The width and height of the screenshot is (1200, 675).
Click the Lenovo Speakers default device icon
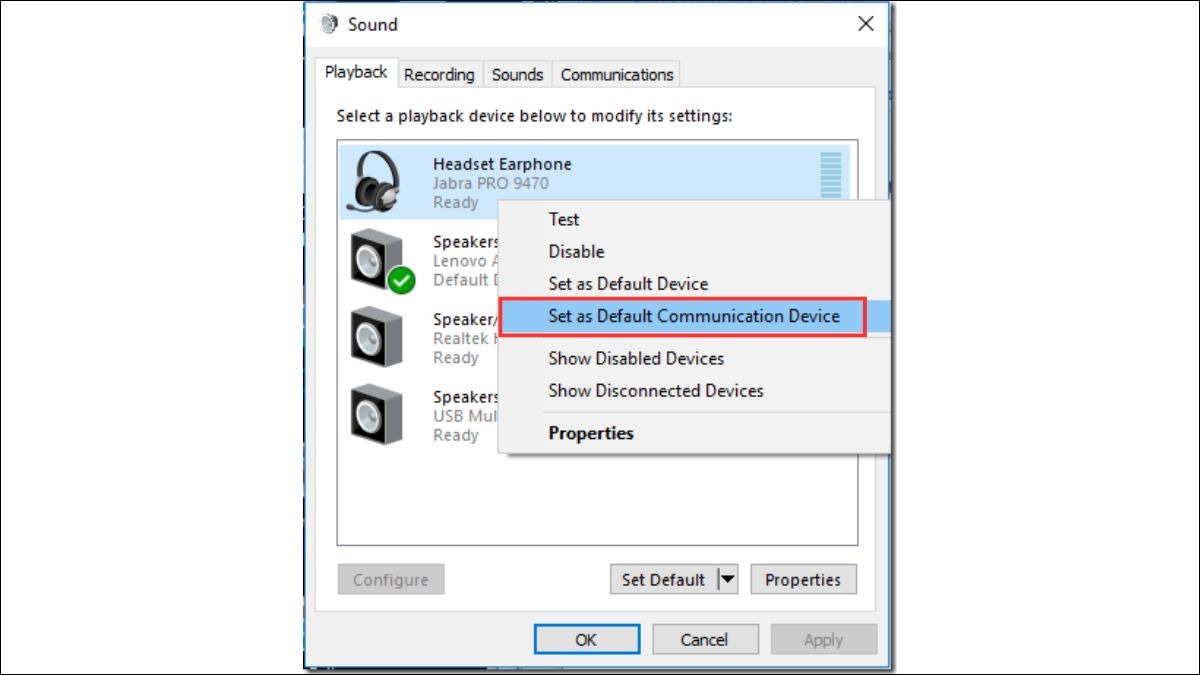tap(376, 258)
